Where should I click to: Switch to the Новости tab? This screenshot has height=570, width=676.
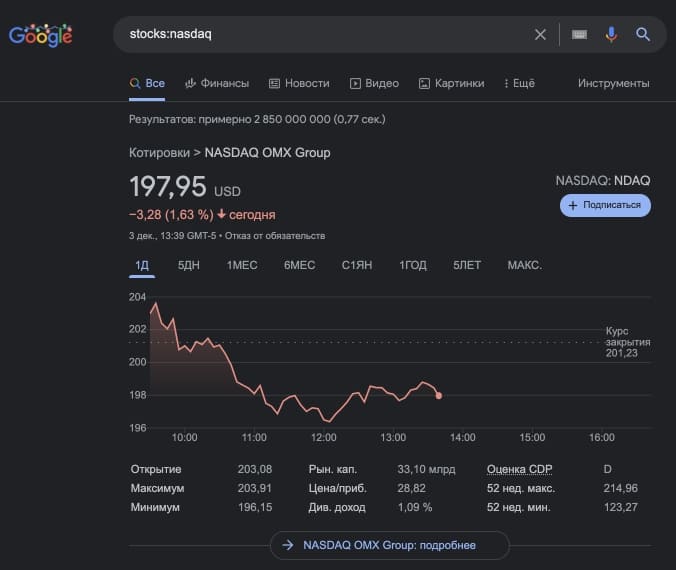tap(299, 83)
